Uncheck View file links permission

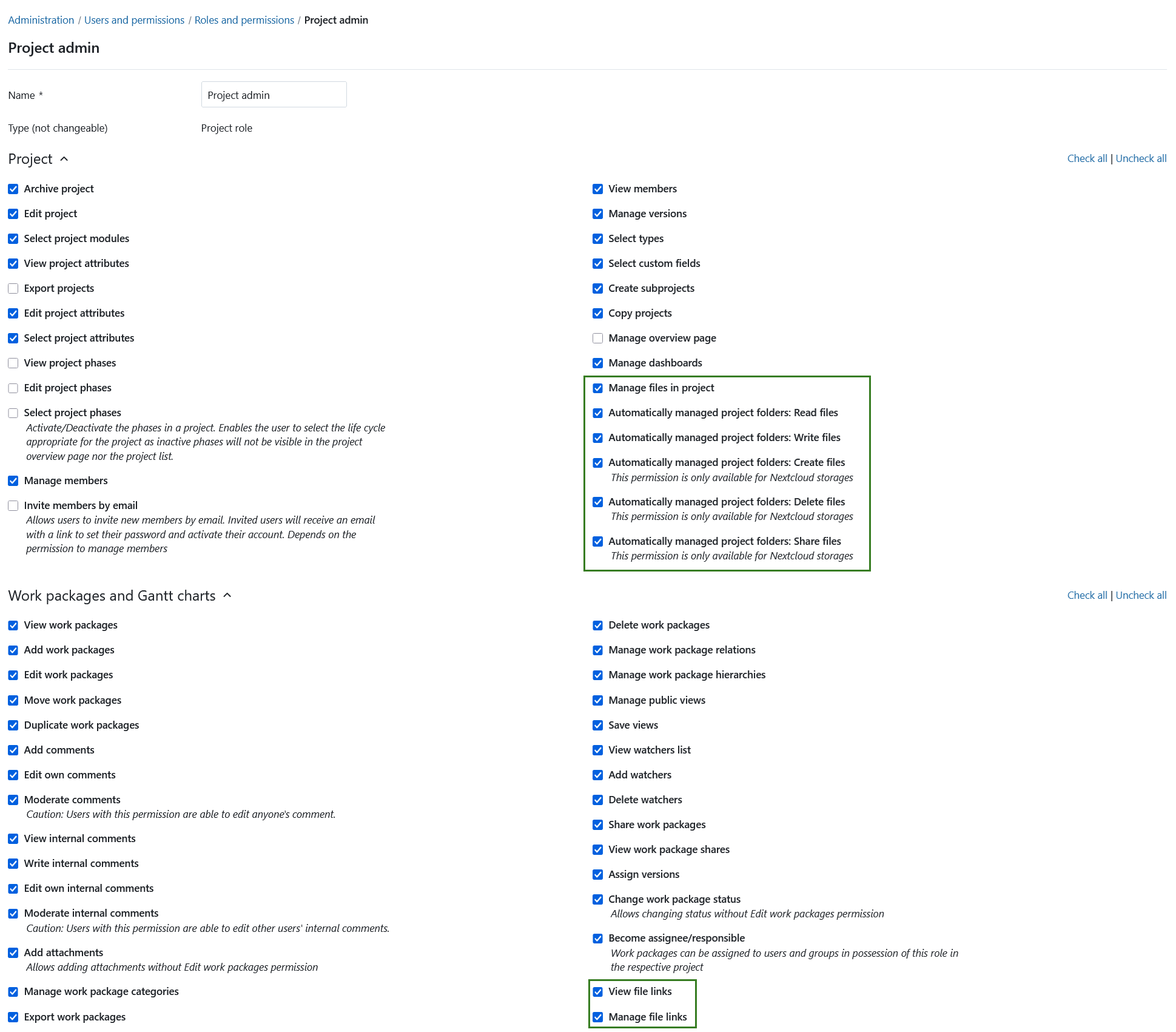[598, 992]
